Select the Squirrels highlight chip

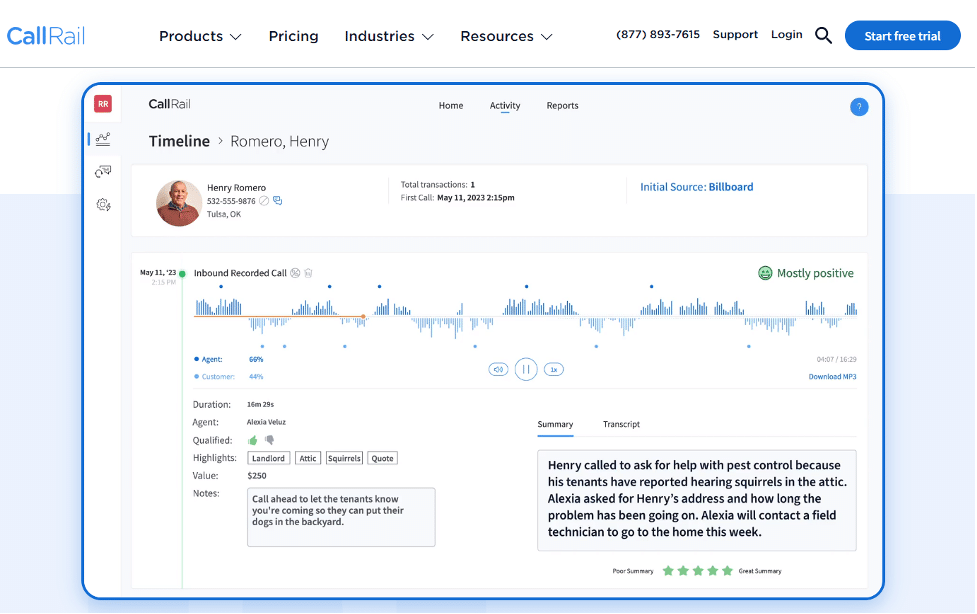pos(344,458)
